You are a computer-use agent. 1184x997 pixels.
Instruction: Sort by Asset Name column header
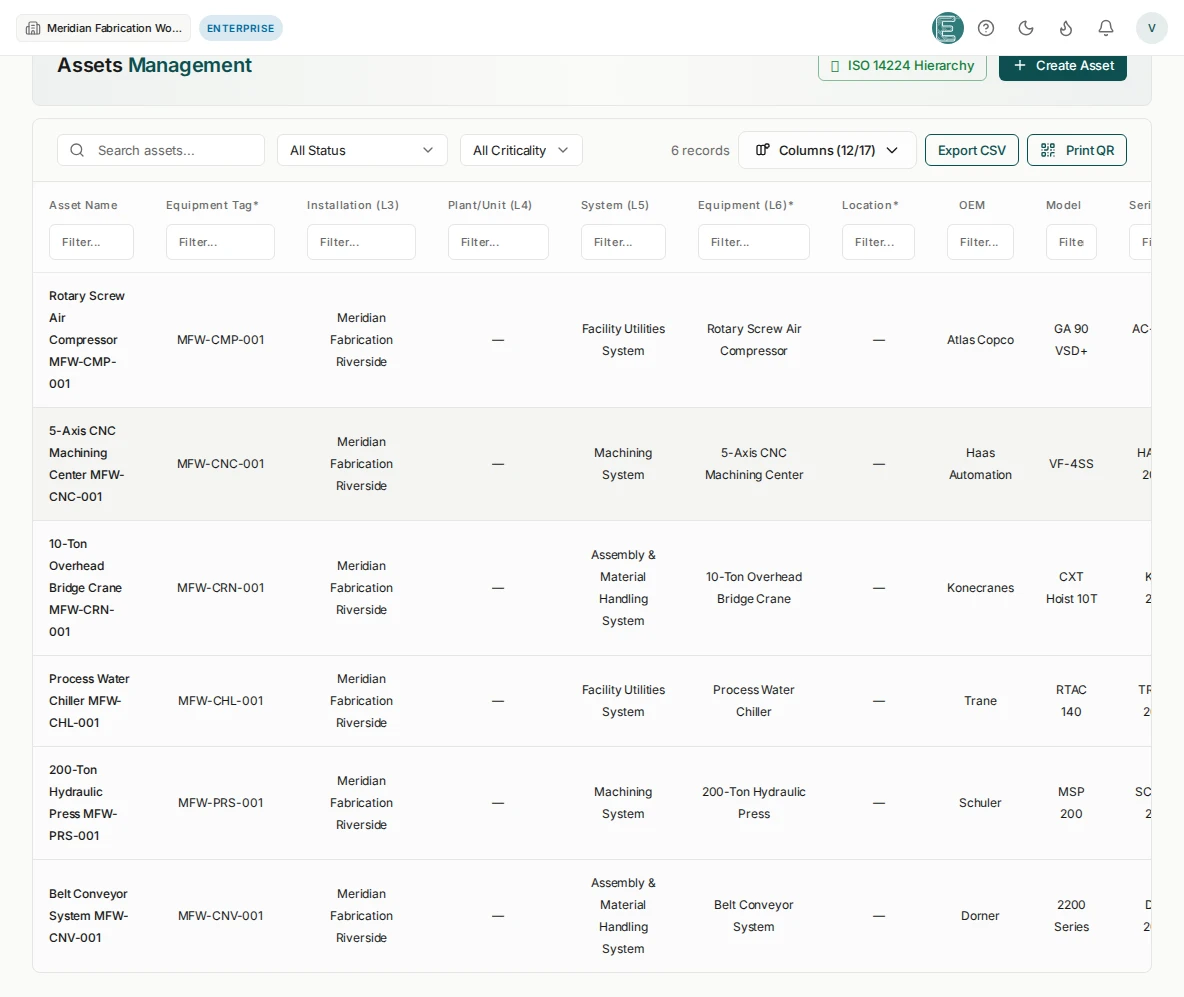tap(83, 205)
